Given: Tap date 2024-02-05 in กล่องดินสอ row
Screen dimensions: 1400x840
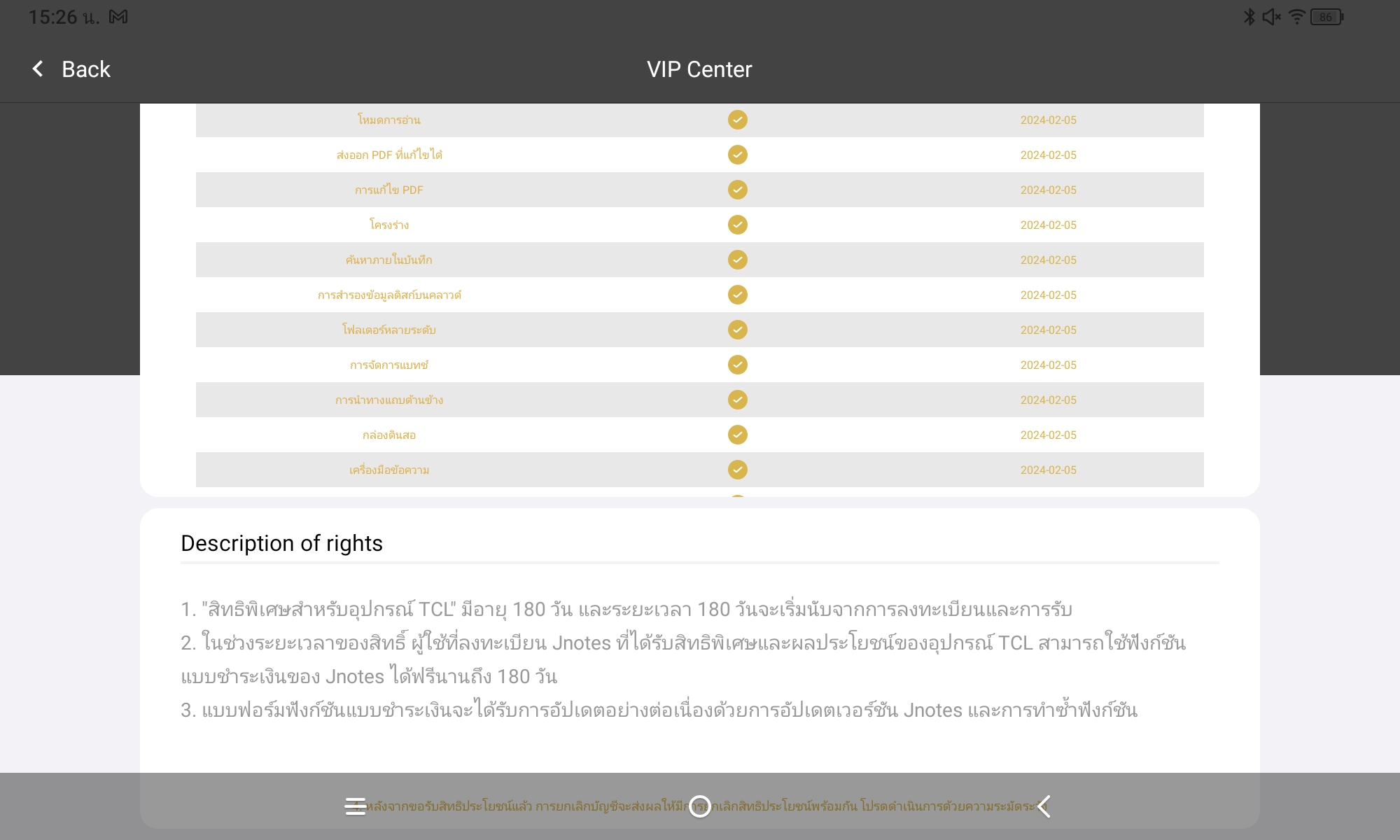Looking at the screenshot, I should pyautogui.click(x=1048, y=435).
